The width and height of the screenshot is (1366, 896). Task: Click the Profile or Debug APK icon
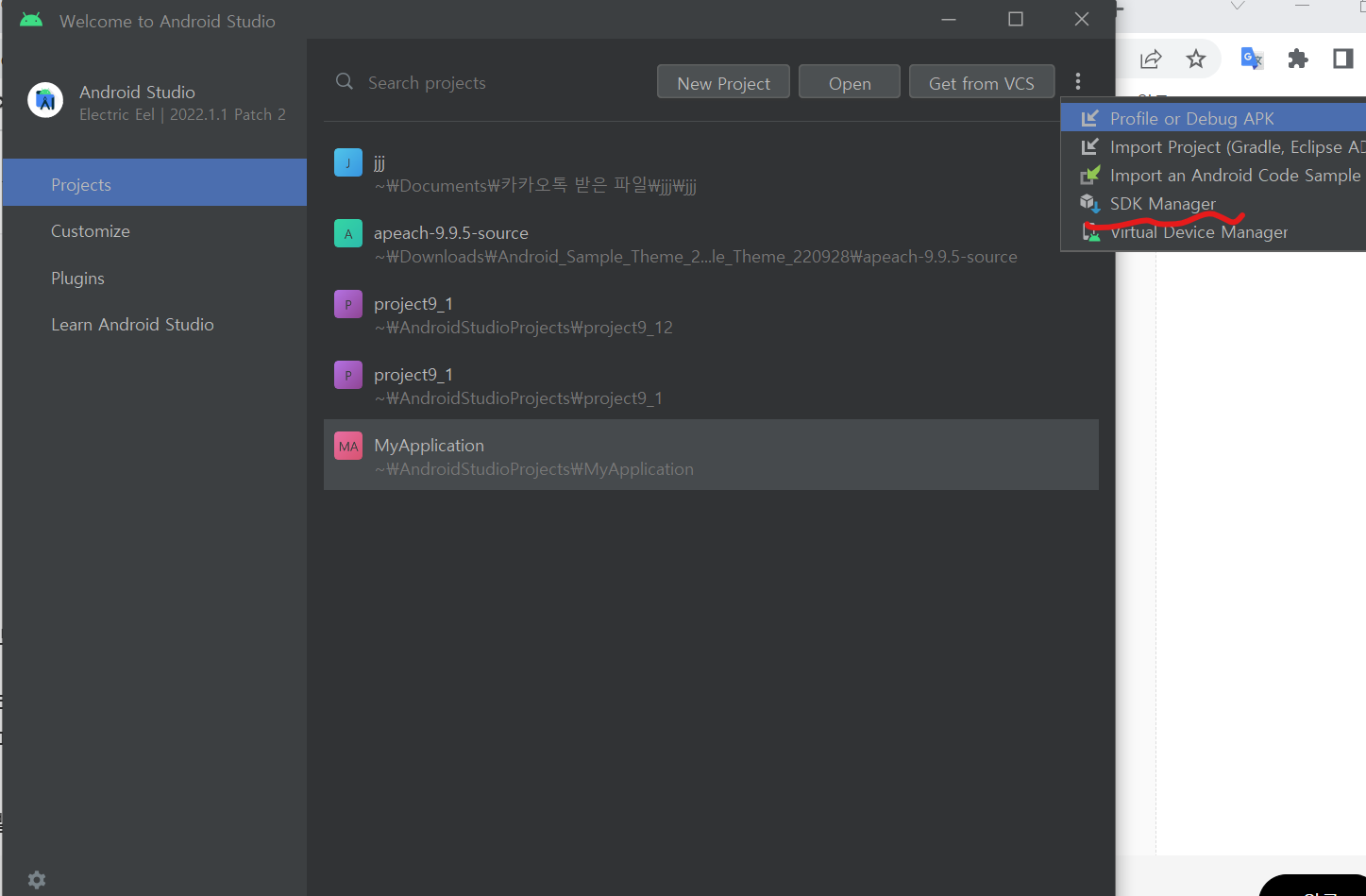coord(1090,118)
